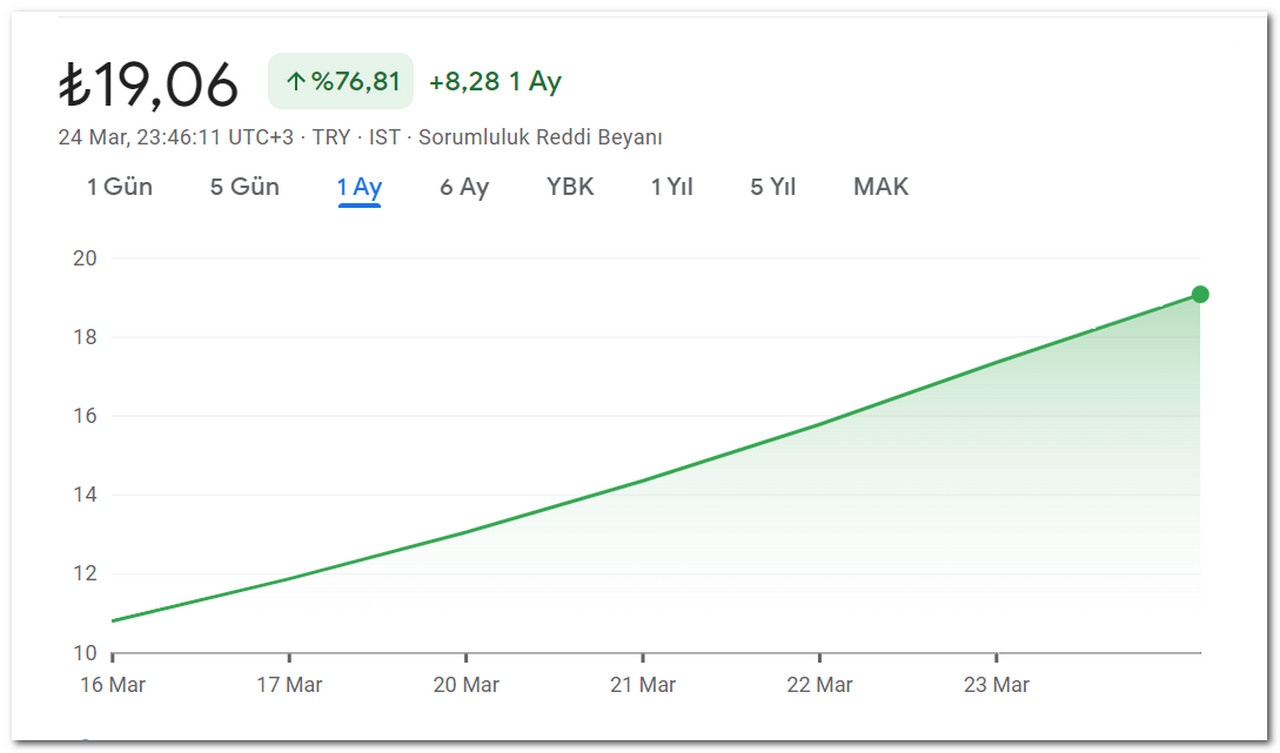This screenshot has height=753, width=1280.
Task: Switch chart to 5 Yıl range
Action: pyautogui.click(x=773, y=187)
